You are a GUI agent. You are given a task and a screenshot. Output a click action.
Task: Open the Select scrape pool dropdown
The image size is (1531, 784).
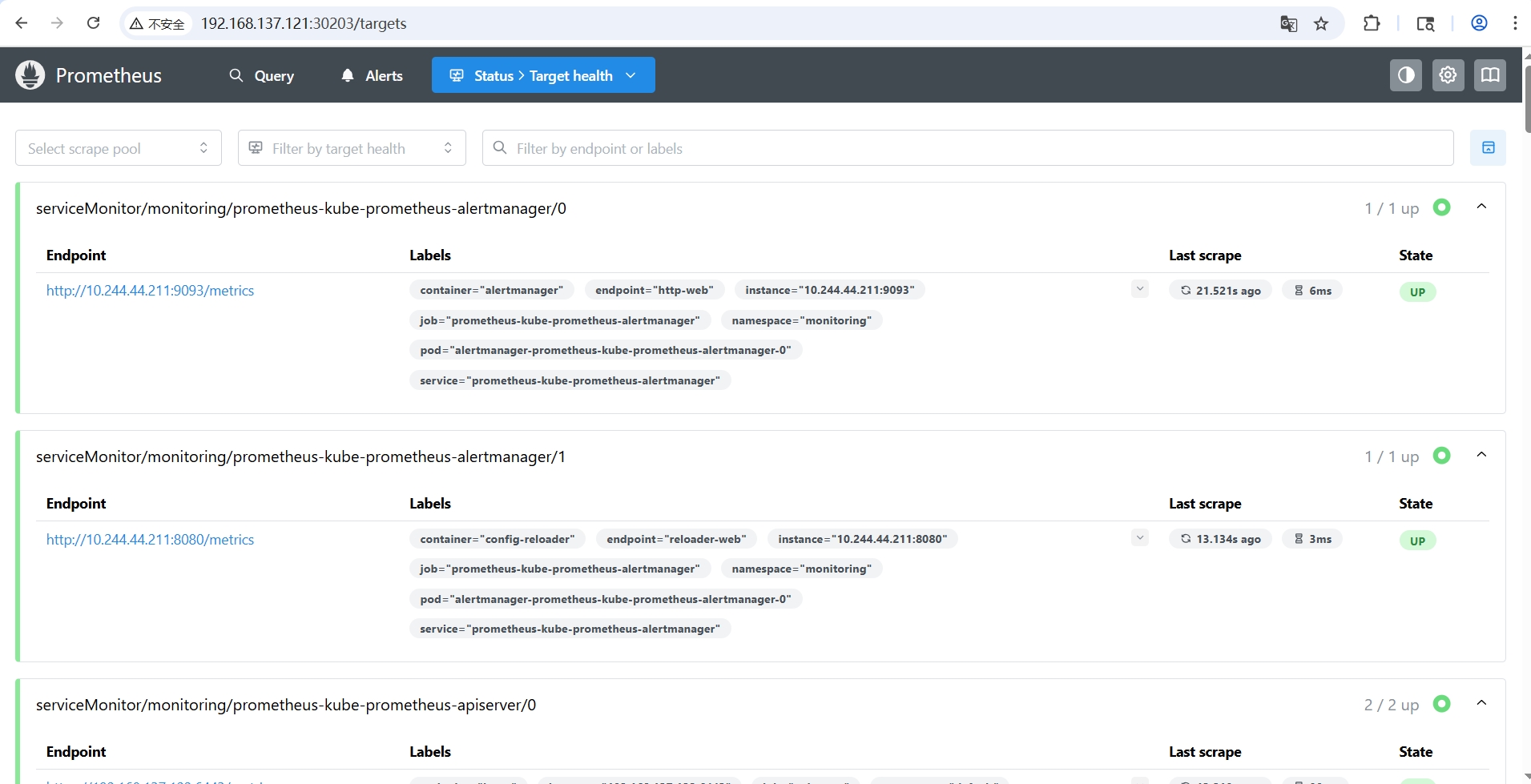(119, 148)
